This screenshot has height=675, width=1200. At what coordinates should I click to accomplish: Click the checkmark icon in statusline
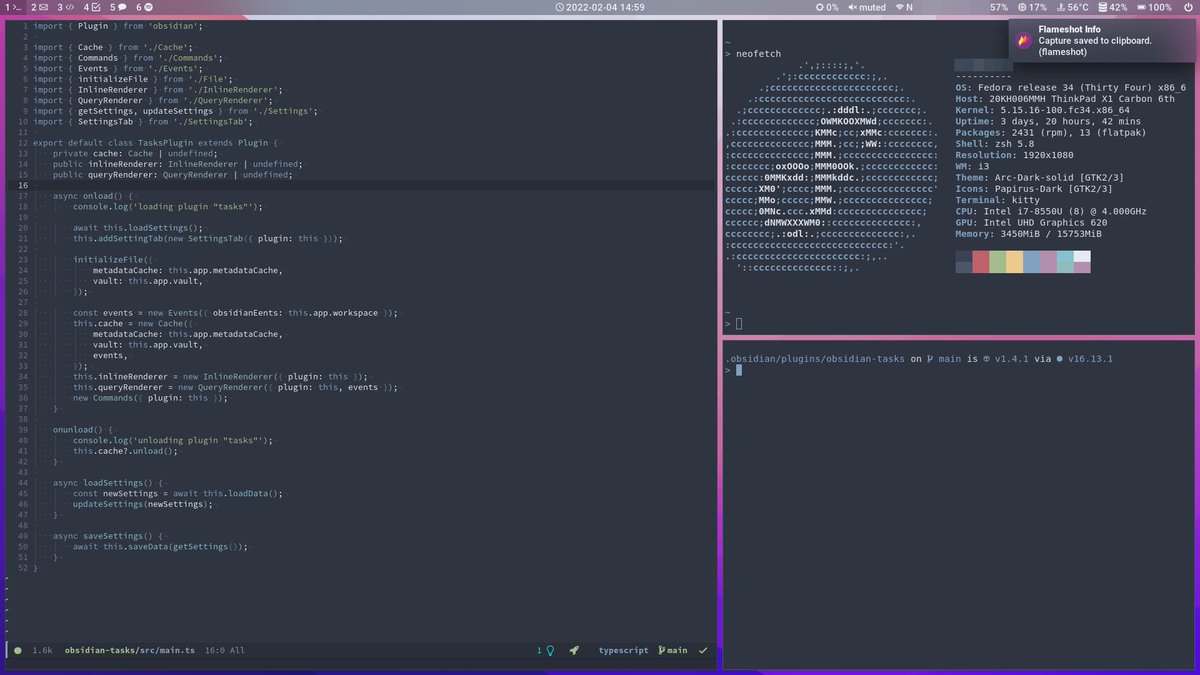point(703,650)
